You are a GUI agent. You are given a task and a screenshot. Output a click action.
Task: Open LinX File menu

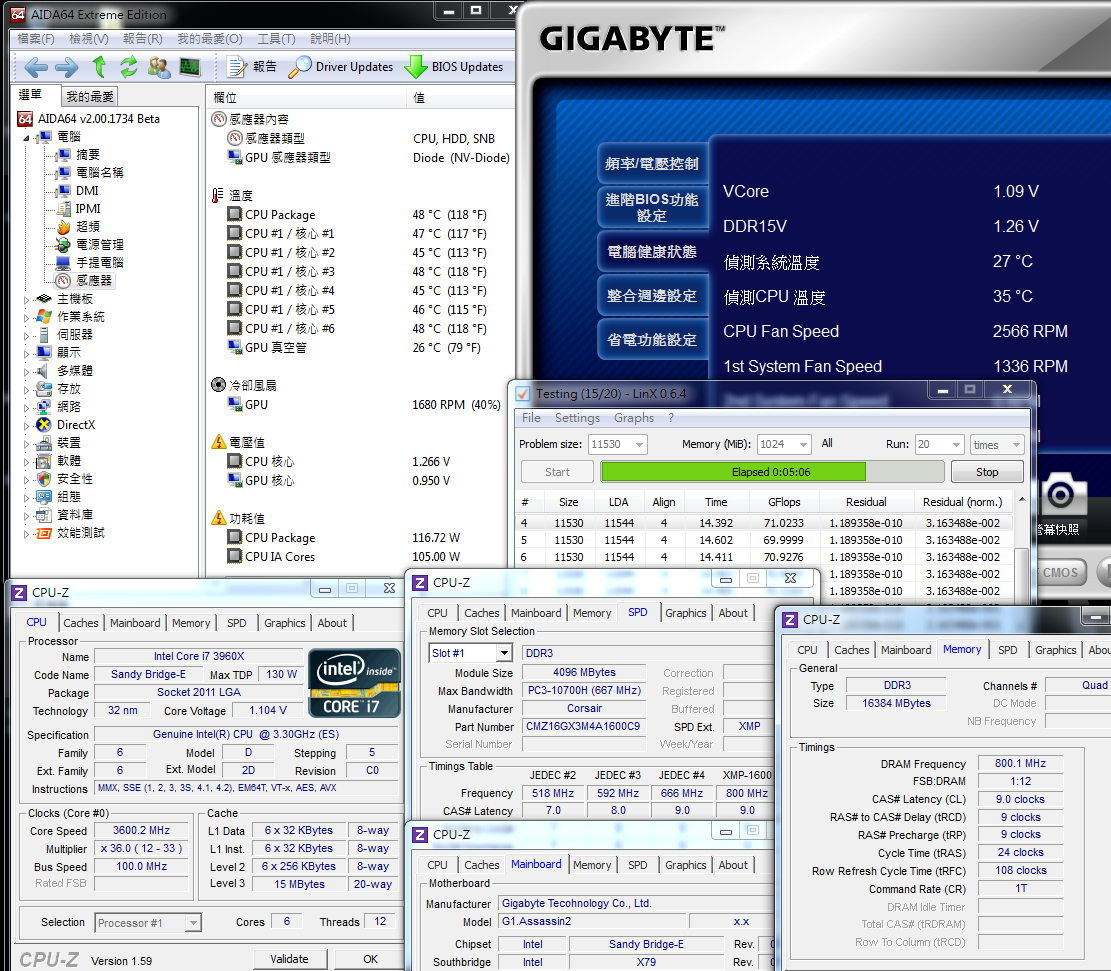(x=531, y=418)
